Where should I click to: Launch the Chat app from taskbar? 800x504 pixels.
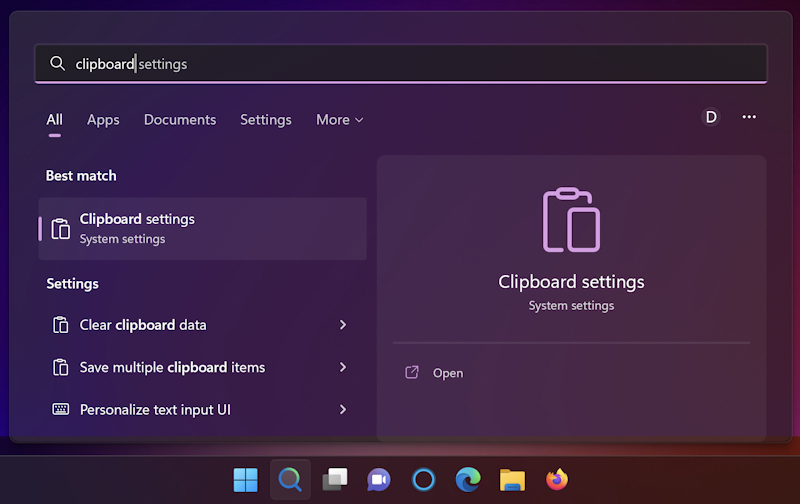coord(379,480)
